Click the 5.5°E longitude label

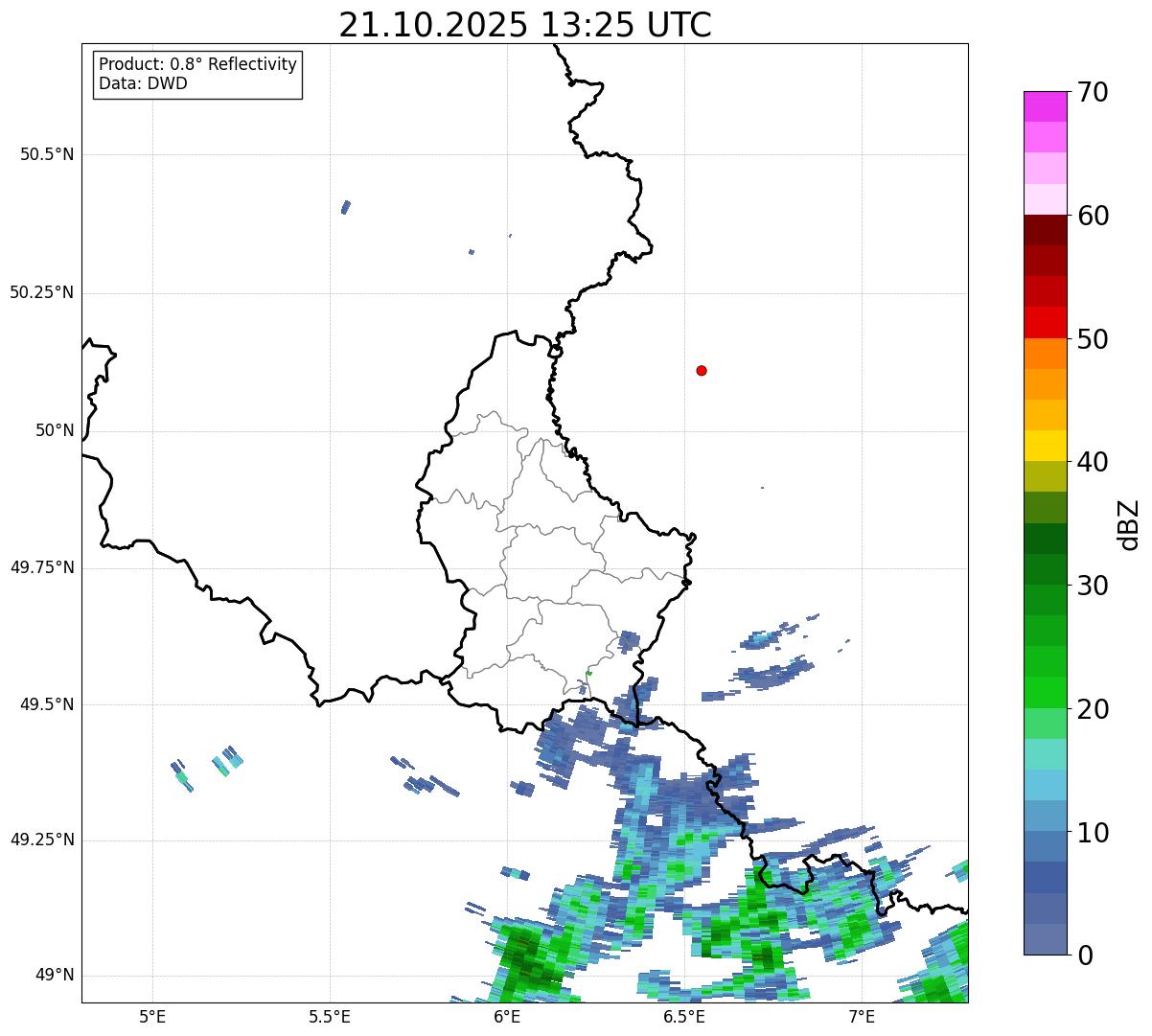pyautogui.click(x=330, y=1016)
